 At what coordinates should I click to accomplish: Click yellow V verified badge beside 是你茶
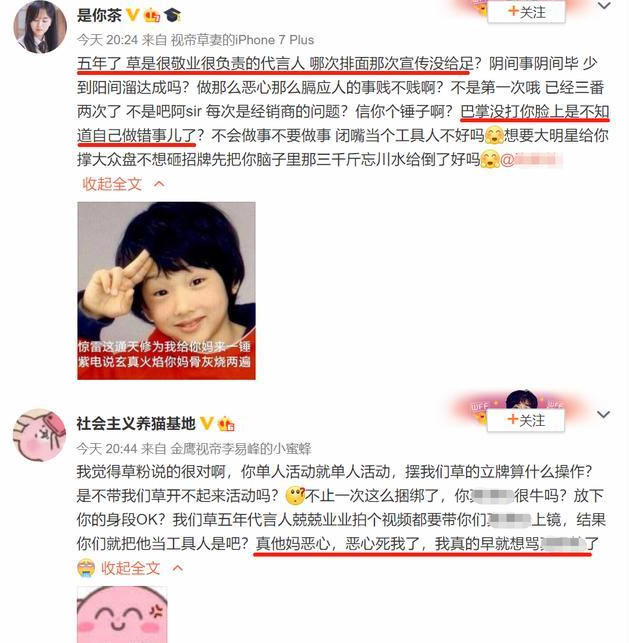point(132,15)
